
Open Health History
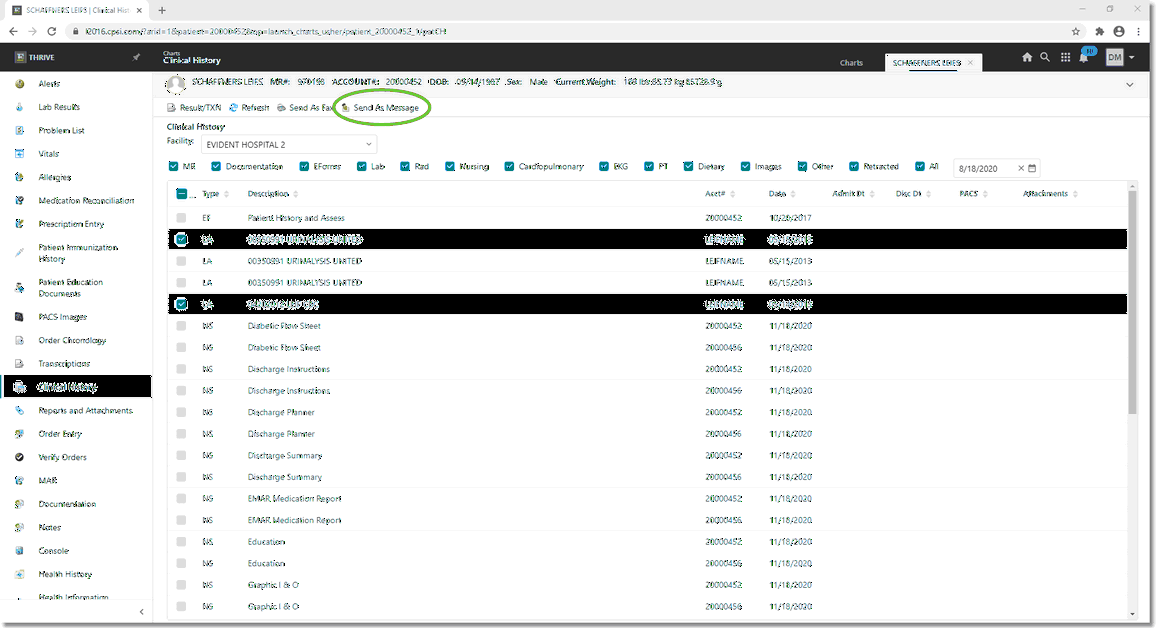point(65,575)
